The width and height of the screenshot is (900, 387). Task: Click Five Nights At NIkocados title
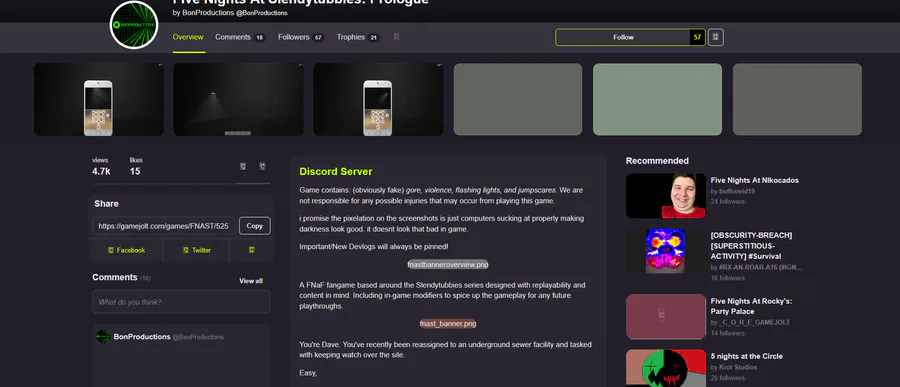click(754, 180)
